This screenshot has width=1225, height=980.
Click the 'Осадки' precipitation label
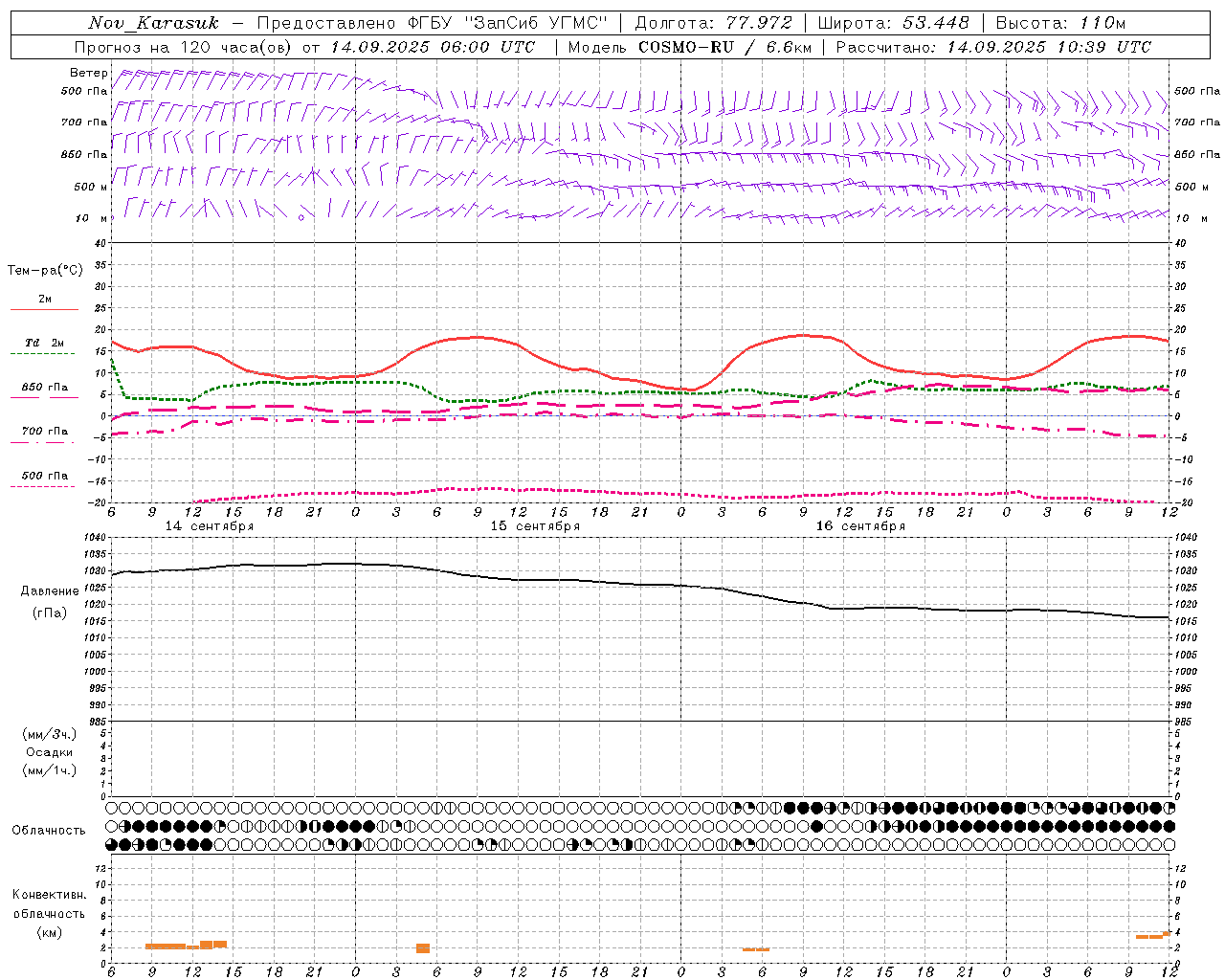click(x=50, y=752)
